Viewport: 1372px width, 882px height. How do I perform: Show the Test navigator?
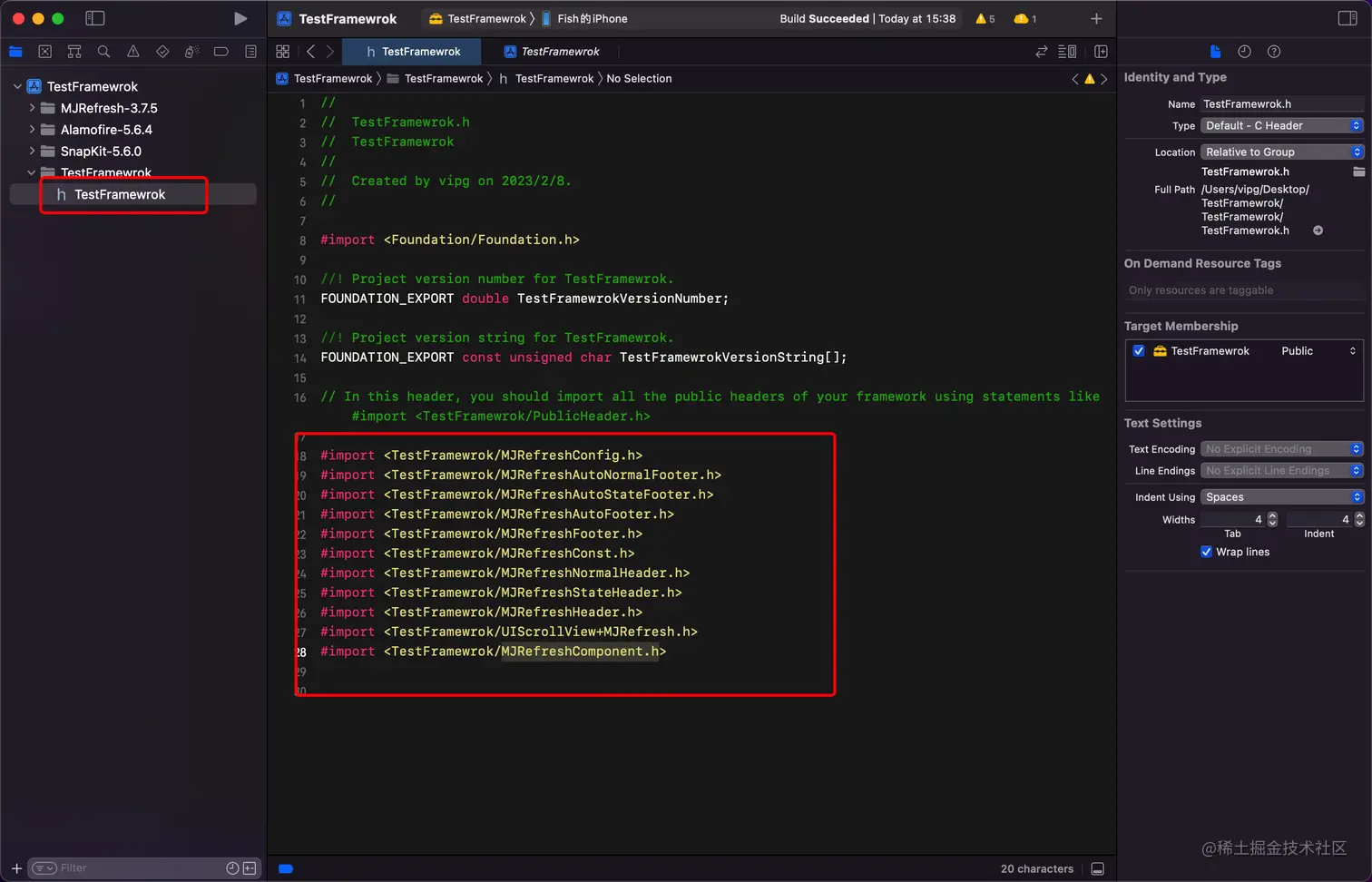coord(162,52)
